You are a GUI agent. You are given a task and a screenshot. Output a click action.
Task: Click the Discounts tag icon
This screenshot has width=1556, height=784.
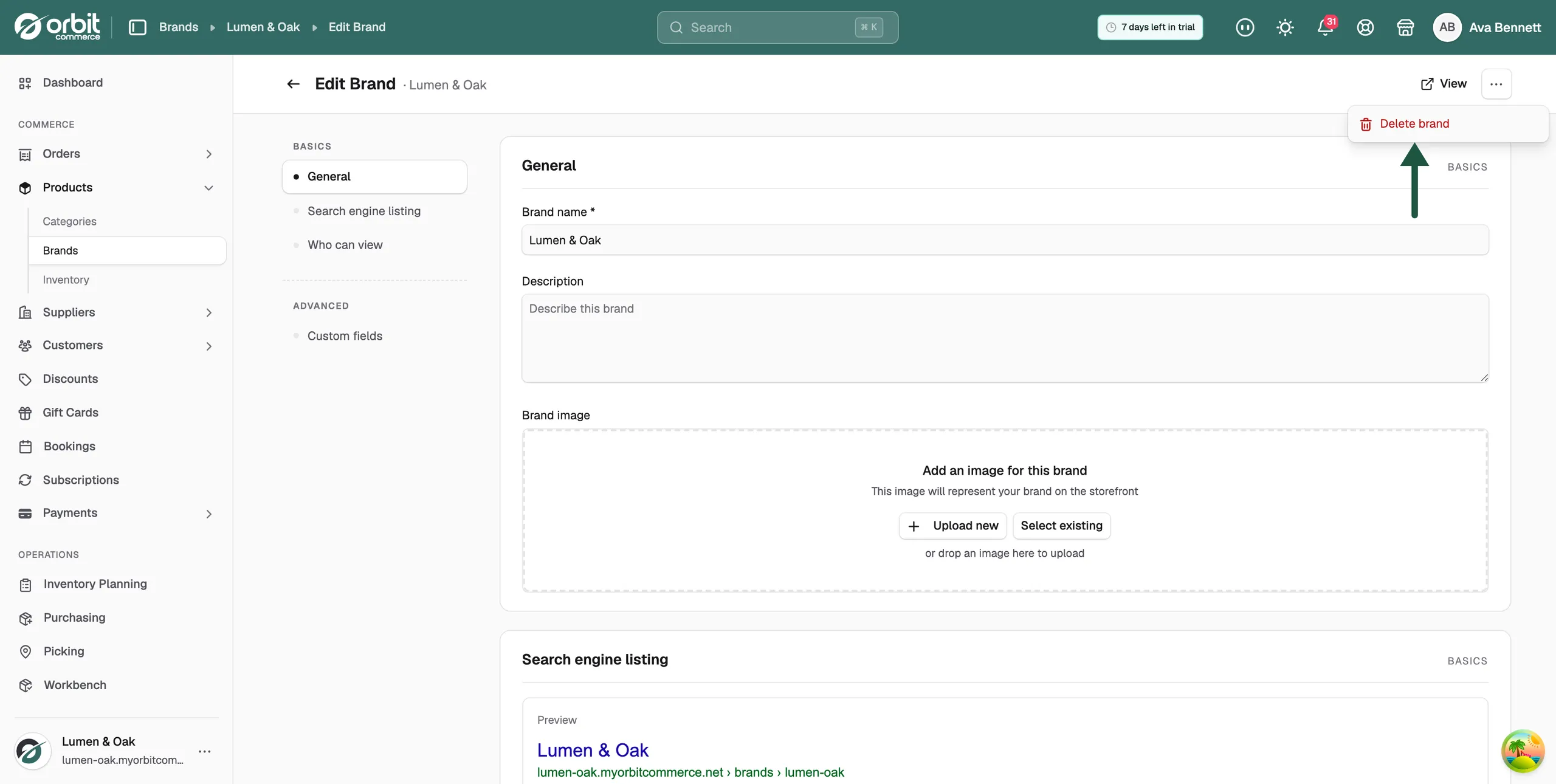(25, 379)
